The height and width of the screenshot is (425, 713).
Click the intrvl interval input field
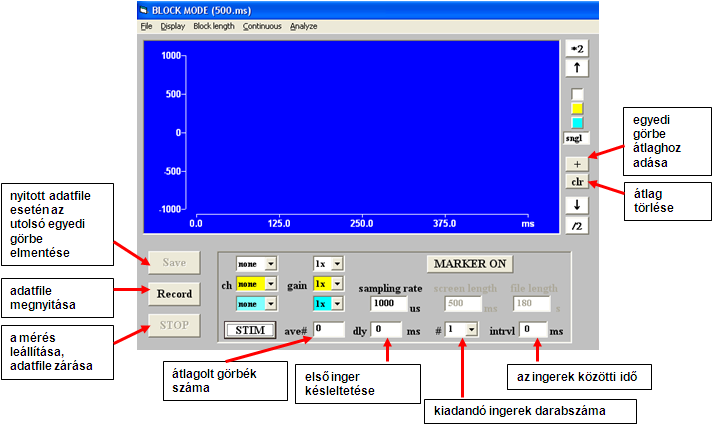(533, 329)
